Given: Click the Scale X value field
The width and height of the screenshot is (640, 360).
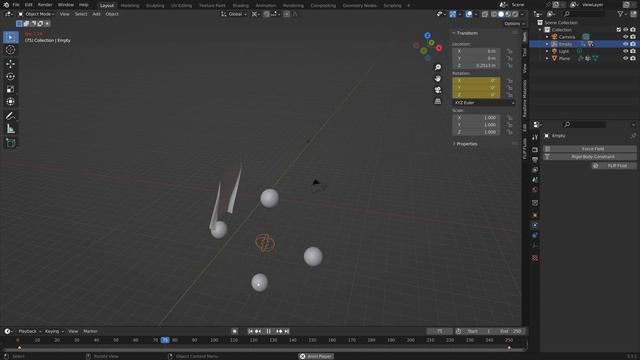Looking at the screenshot, I should point(476,118).
